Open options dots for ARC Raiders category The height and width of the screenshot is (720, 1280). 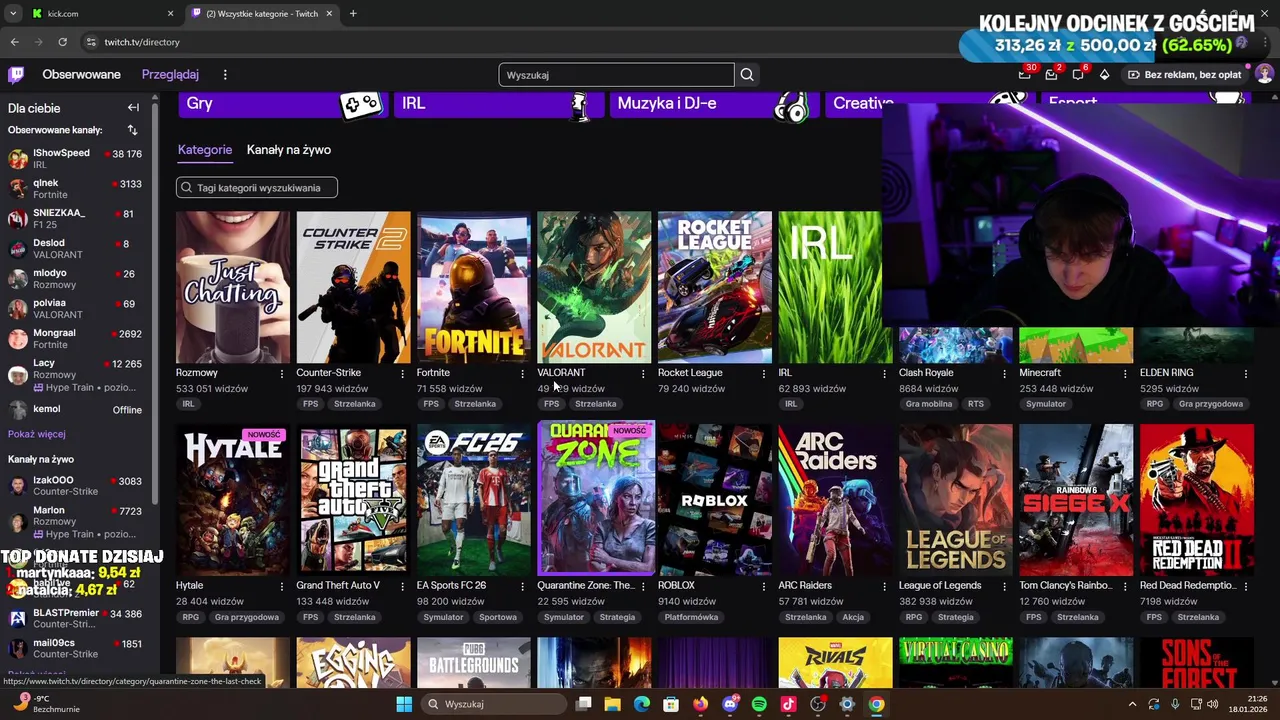point(884,586)
